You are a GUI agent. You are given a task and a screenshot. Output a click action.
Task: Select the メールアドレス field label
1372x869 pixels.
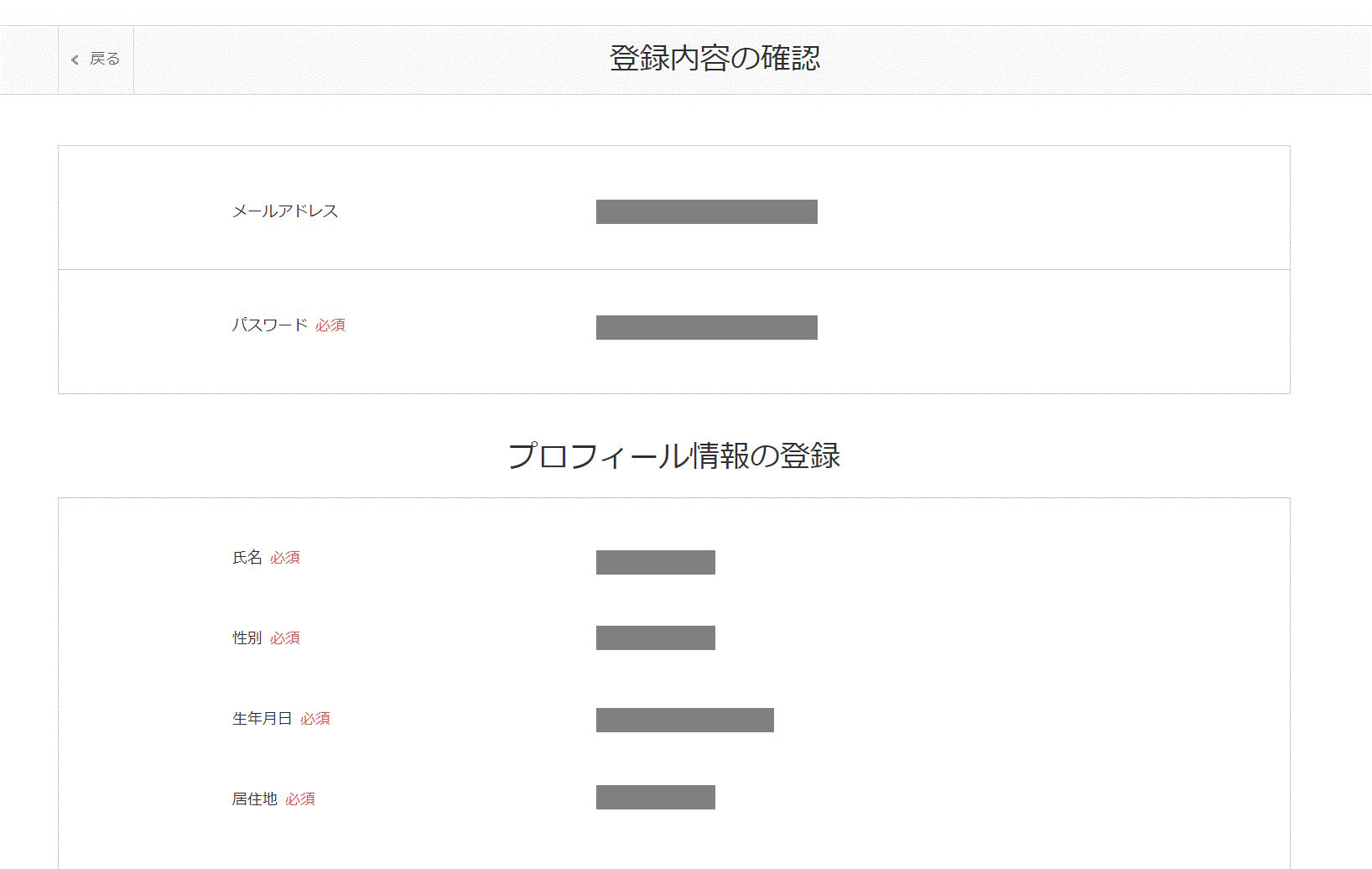(x=285, y=211)
